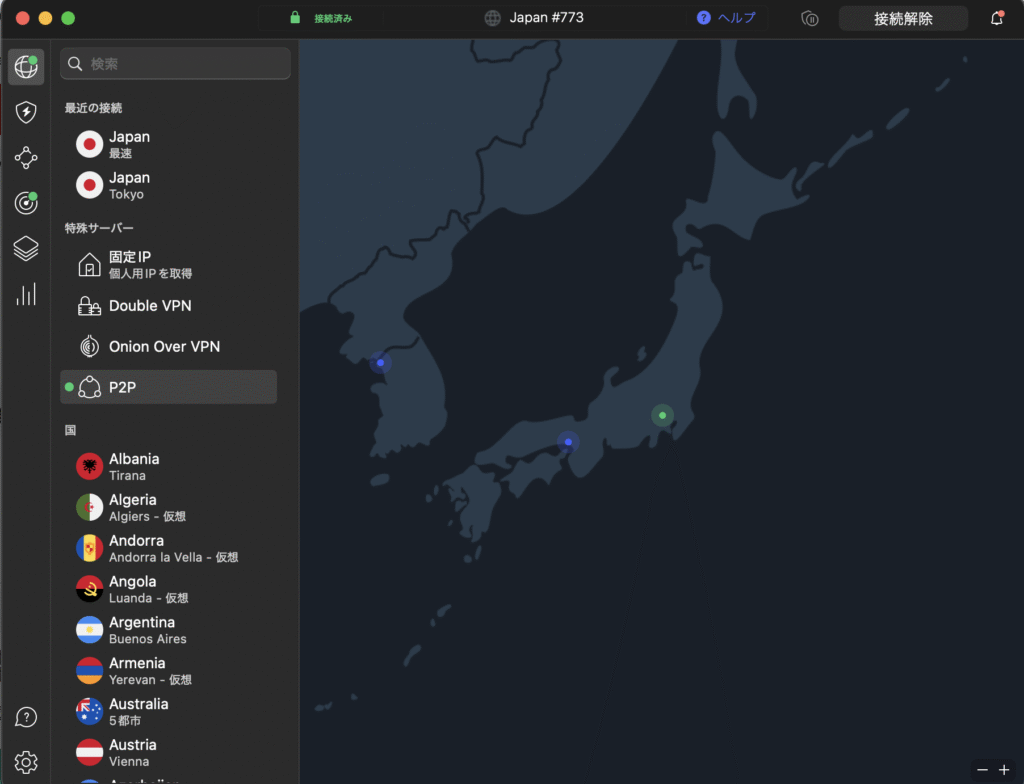Select Algeria country name
Image resolution: width=1024 pixels, height=784 pixels.
point(133,500)
